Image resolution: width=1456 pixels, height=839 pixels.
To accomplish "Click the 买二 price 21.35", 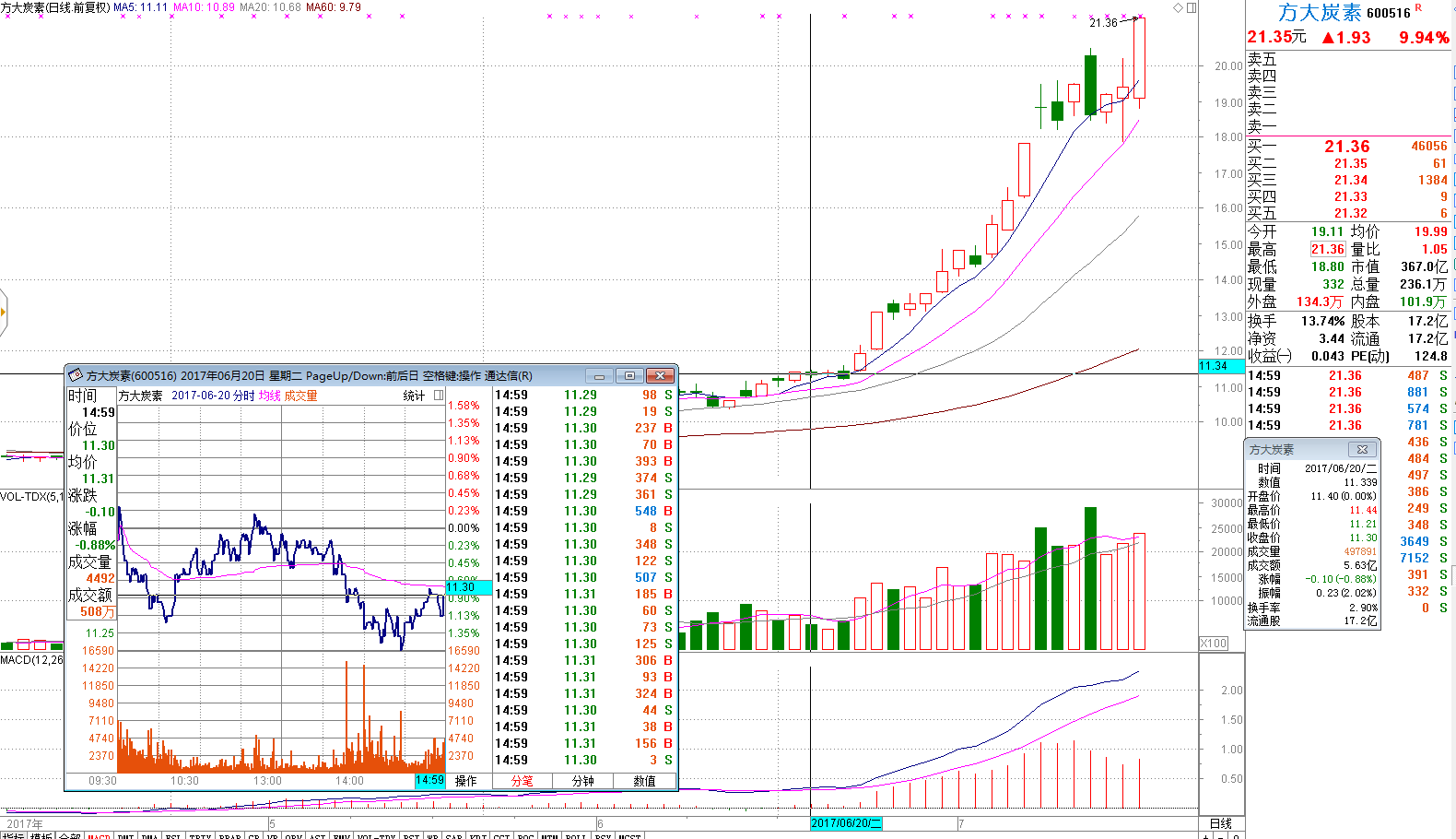I will (1351, 163).
